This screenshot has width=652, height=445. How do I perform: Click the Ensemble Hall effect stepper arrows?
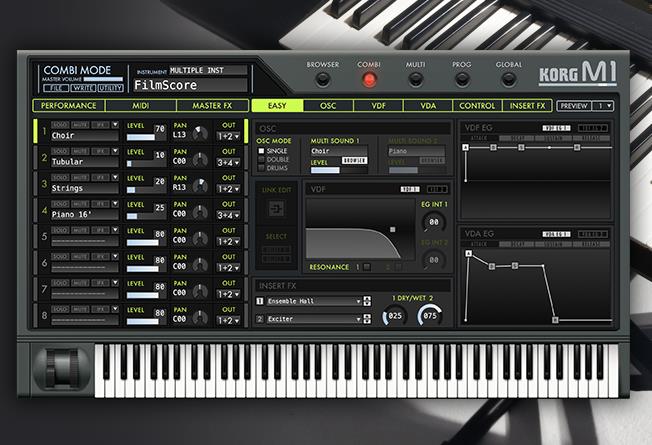coord(367,301)
